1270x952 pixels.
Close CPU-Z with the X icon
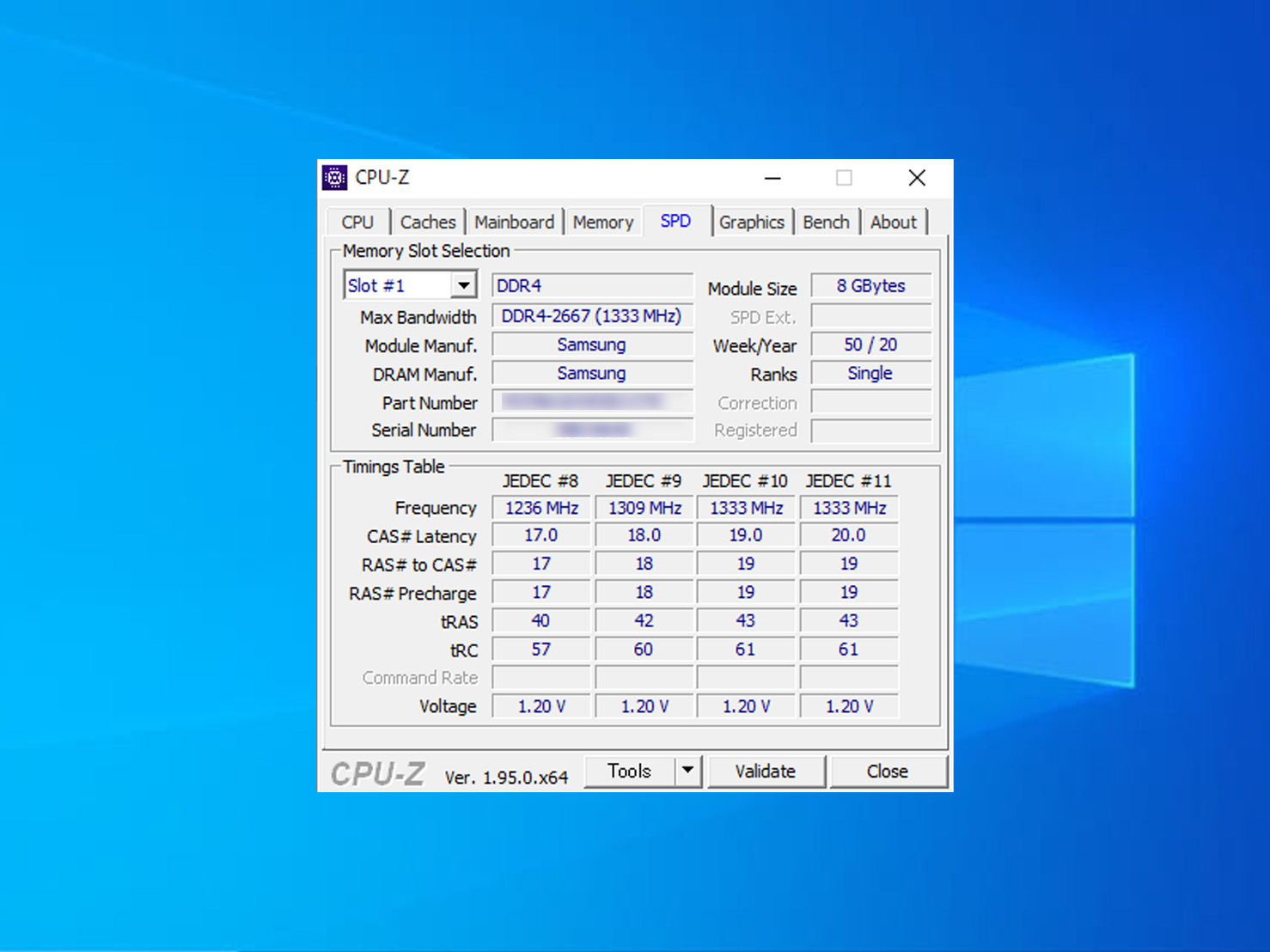(917, 178)
